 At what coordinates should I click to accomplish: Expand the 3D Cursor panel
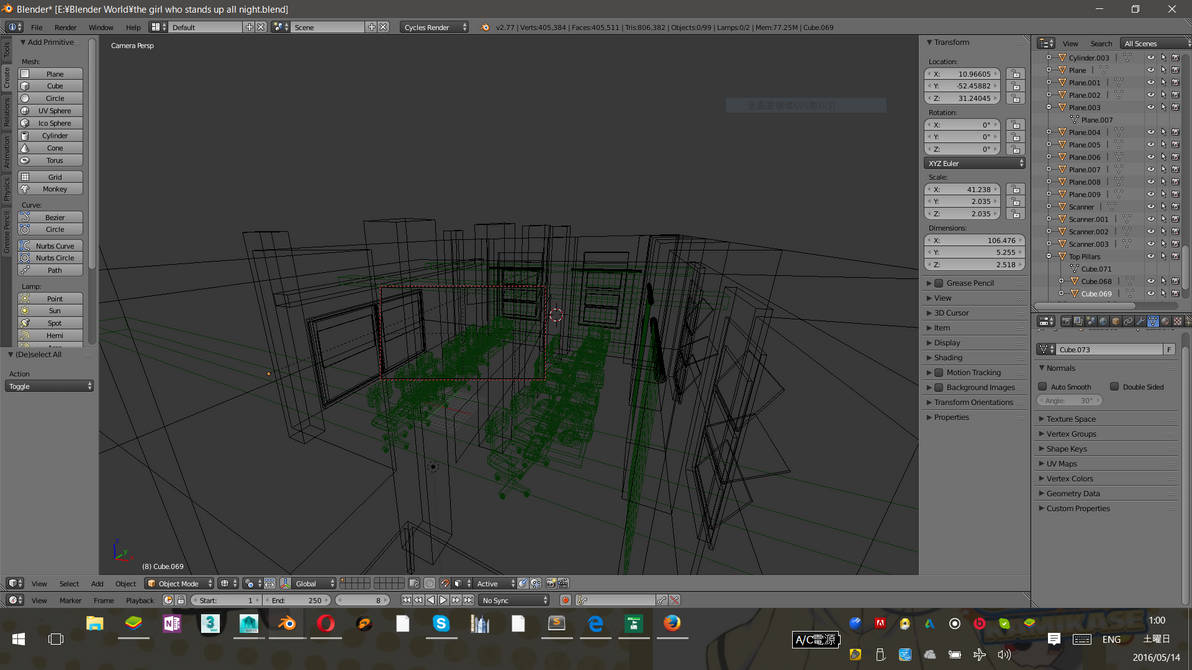pos(952,313)
